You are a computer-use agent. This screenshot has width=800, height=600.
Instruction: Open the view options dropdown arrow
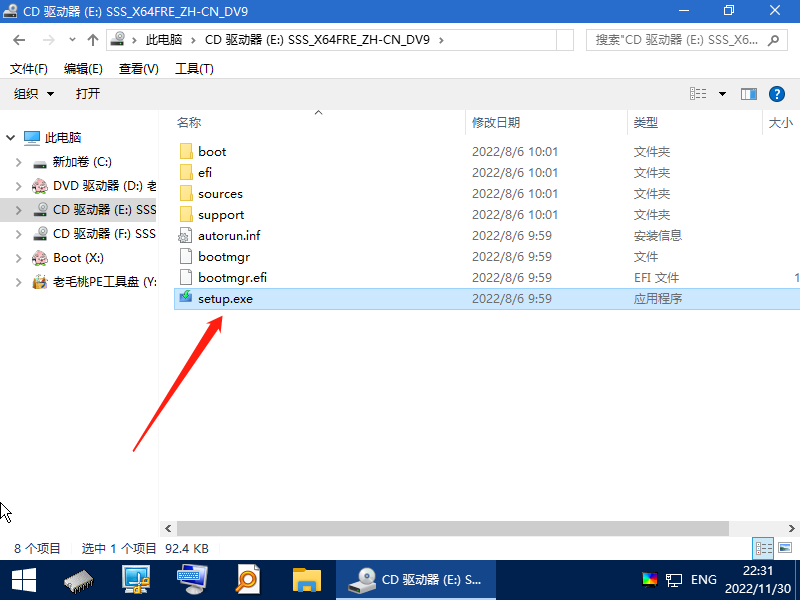(722, 94)
